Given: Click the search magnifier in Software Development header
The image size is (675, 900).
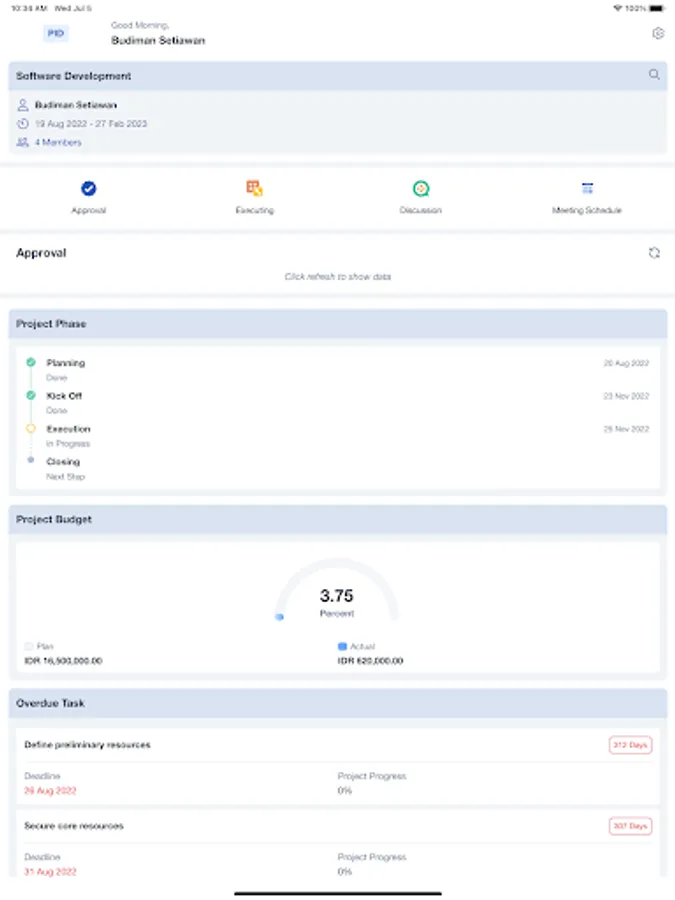Looking at the screenshot, I should tap(654, 75).
